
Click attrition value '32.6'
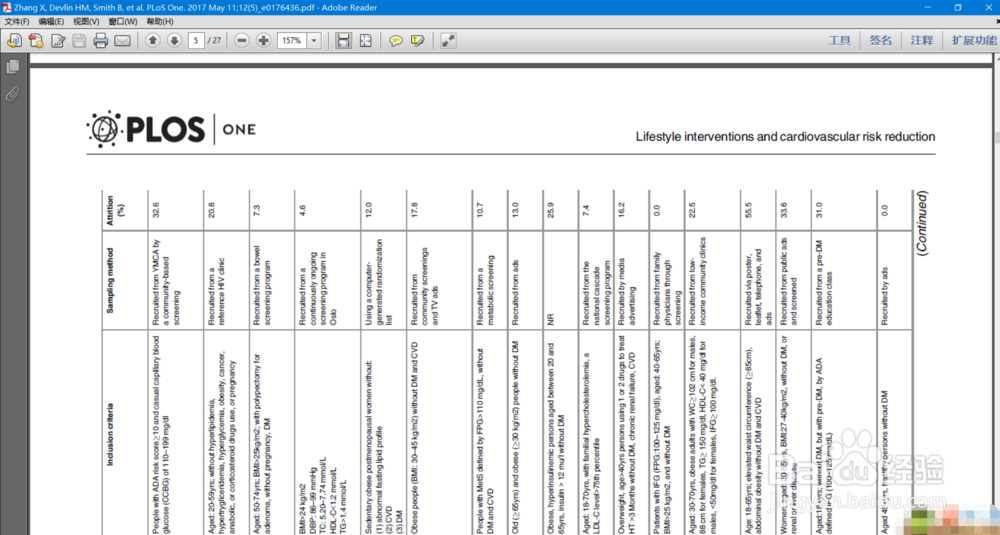(155, 210)
